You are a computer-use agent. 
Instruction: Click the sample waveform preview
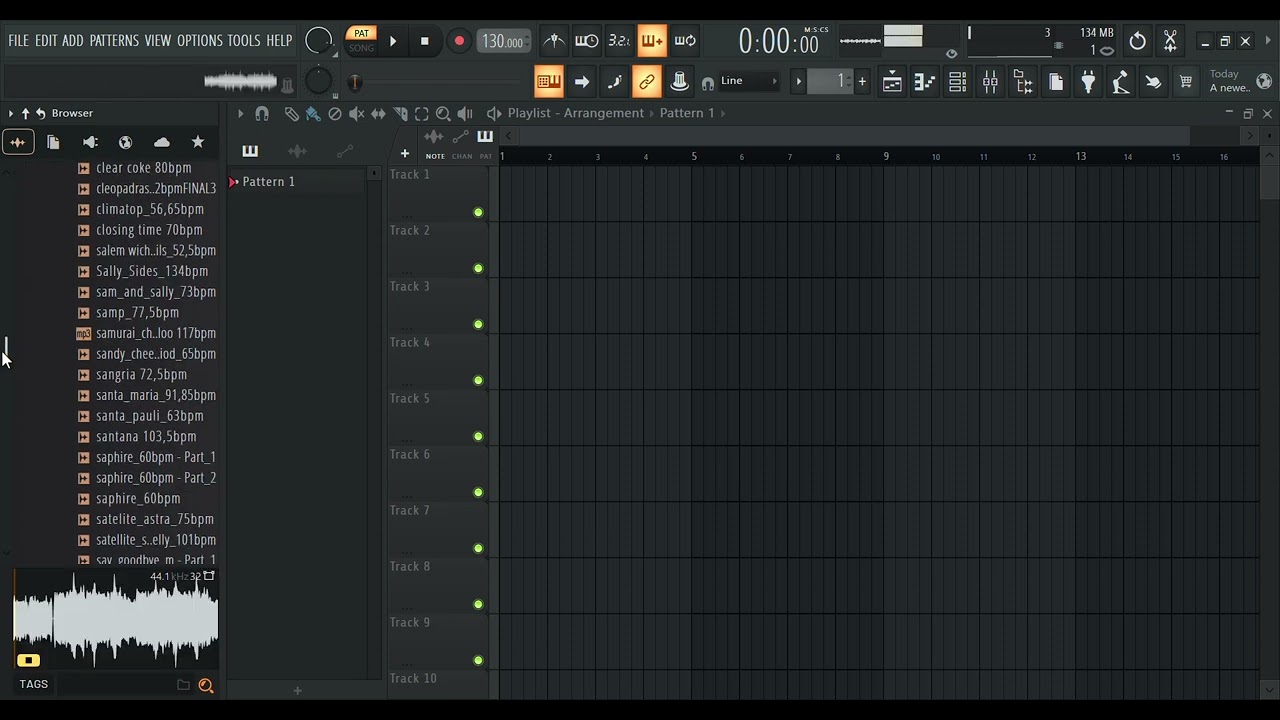point(116,621)
